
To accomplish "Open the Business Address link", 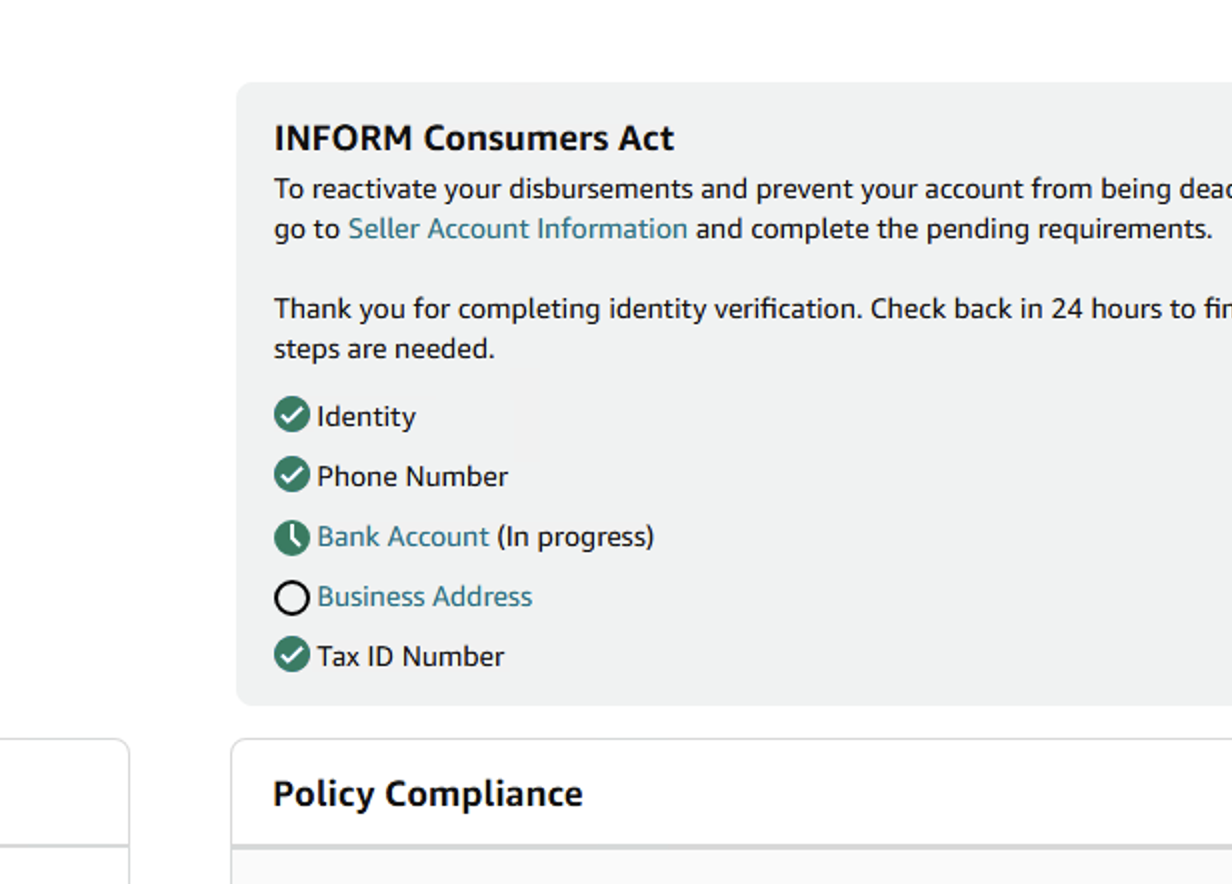I will point(425,597).
